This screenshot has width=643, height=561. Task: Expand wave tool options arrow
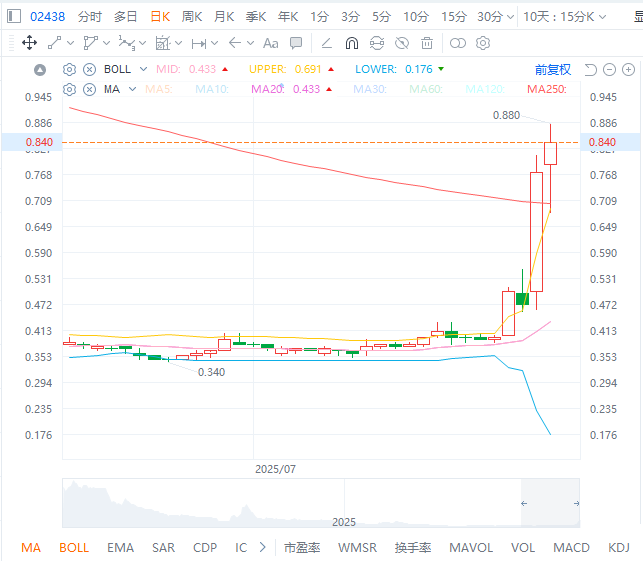142,43
